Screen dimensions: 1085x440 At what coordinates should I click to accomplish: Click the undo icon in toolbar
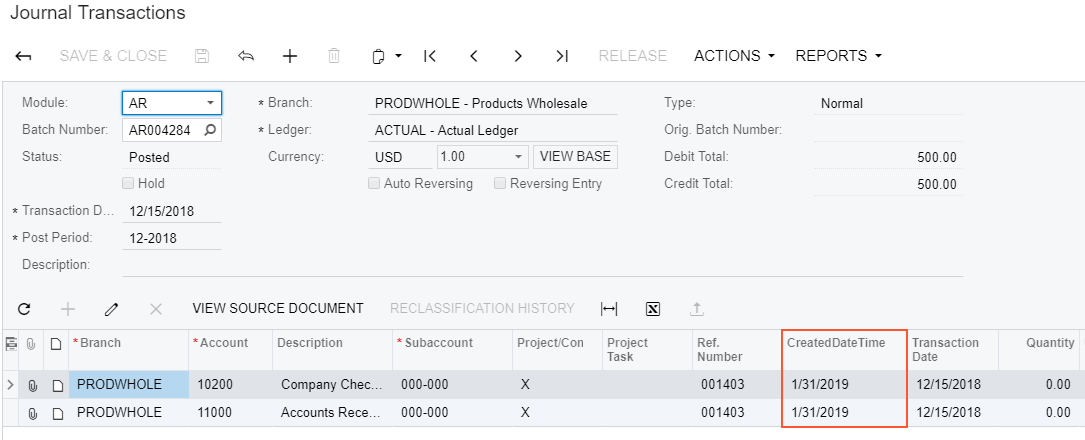[x=246, y=56]
